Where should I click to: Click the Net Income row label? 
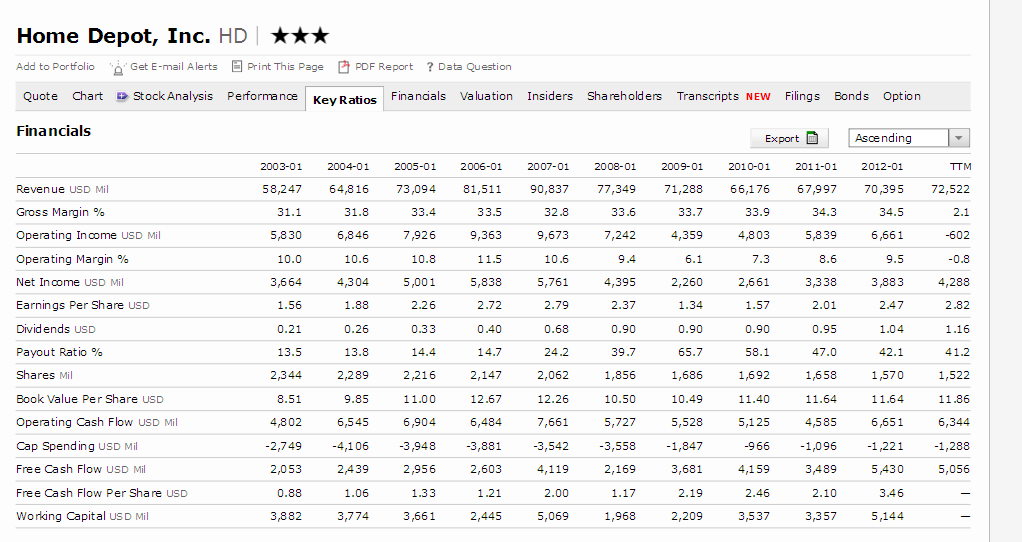click(70, 282)
